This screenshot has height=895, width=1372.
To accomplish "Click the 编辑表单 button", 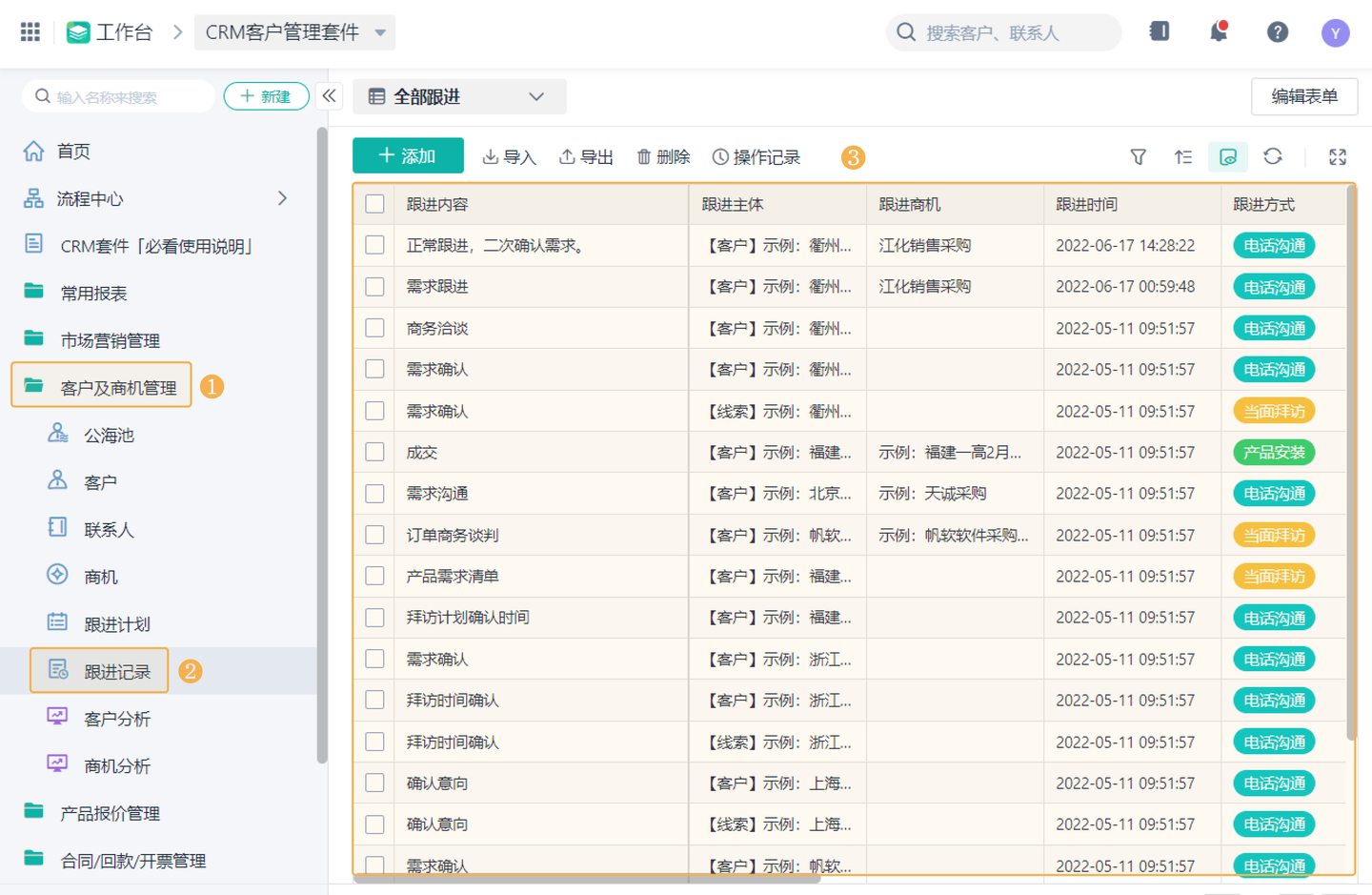I will pyautogui.click(x=1304, y=96).
